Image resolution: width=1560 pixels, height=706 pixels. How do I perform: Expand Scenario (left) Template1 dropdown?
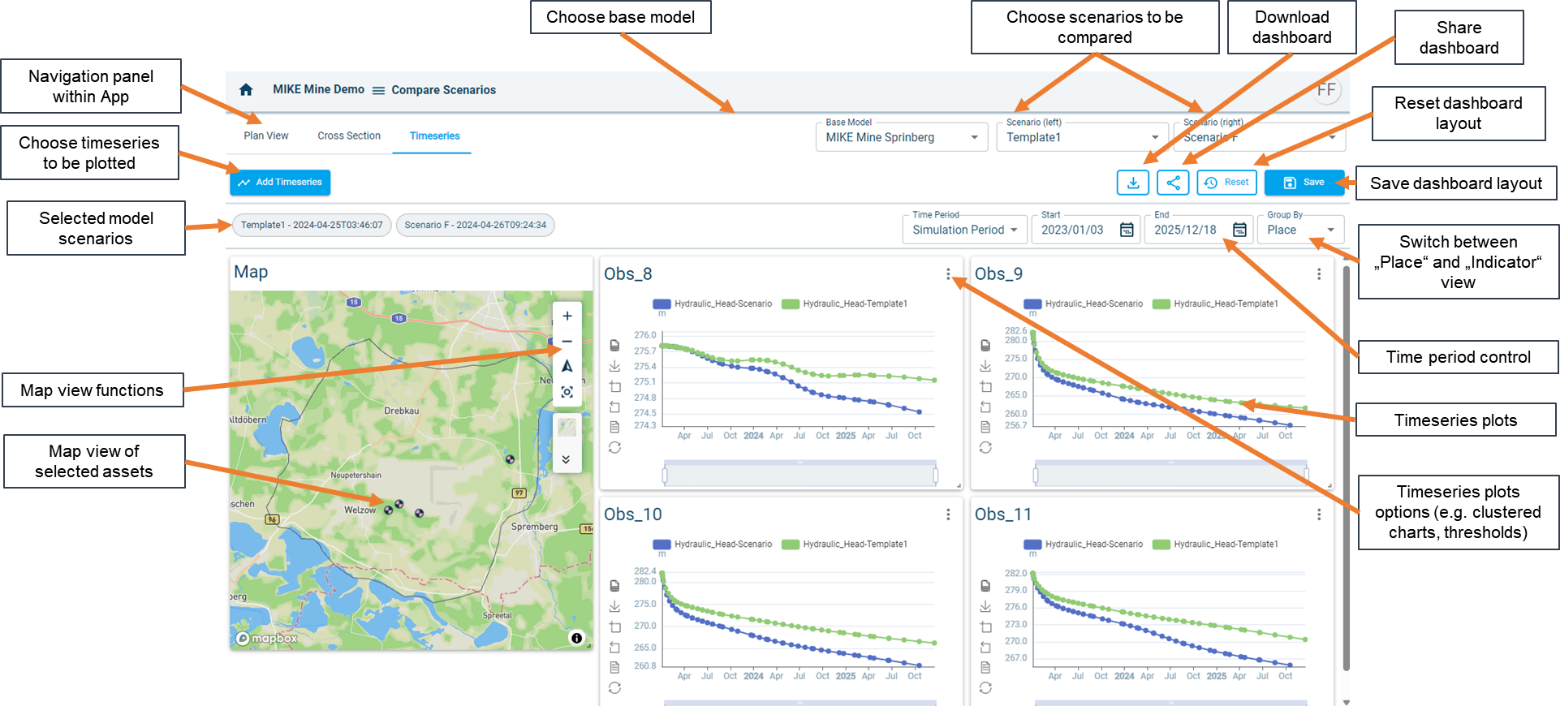pyautogui.click(x=1082, y=137)
